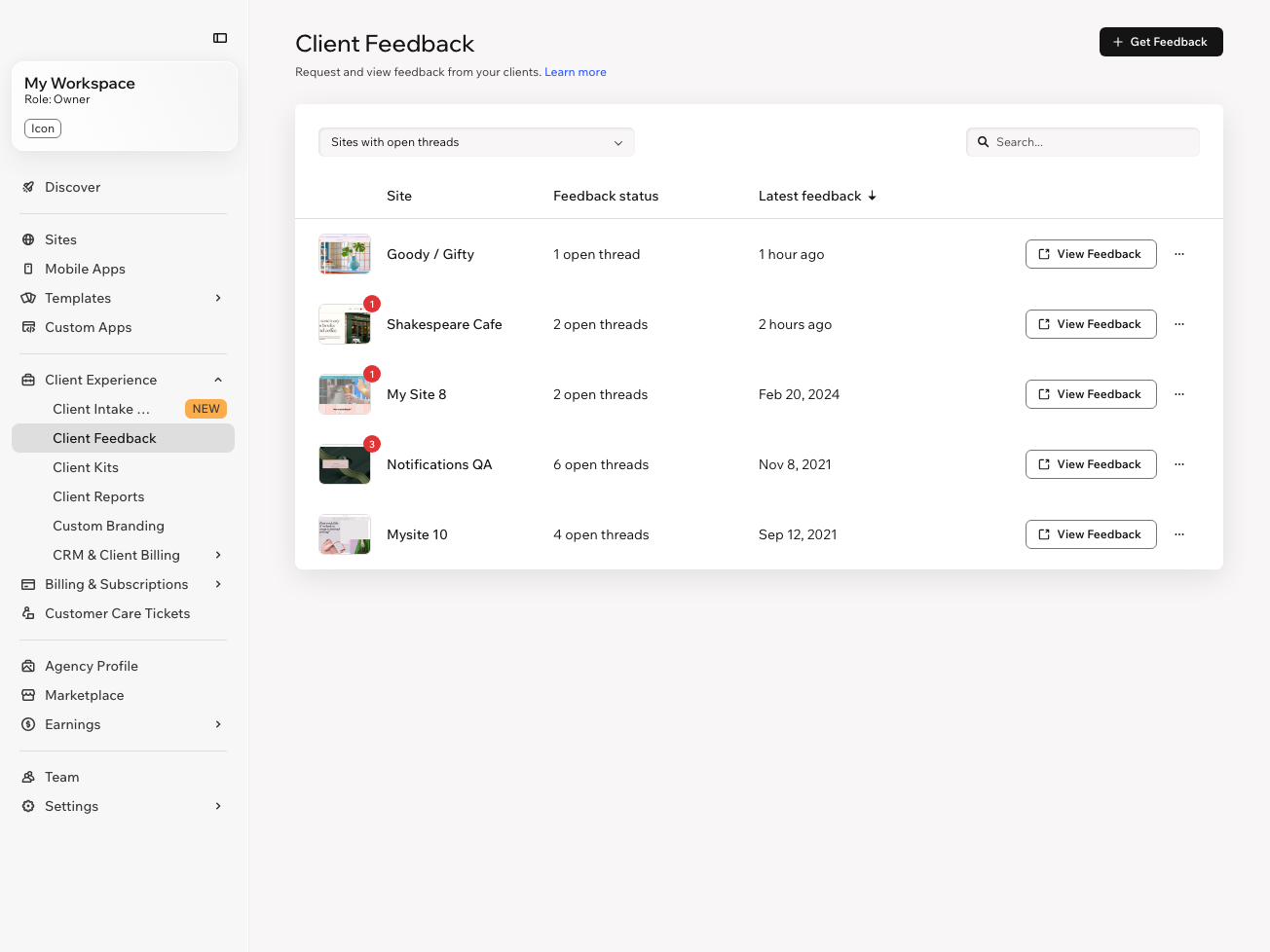
Task: Expand the Templates submenu chevron
Action: pos(218,298)
